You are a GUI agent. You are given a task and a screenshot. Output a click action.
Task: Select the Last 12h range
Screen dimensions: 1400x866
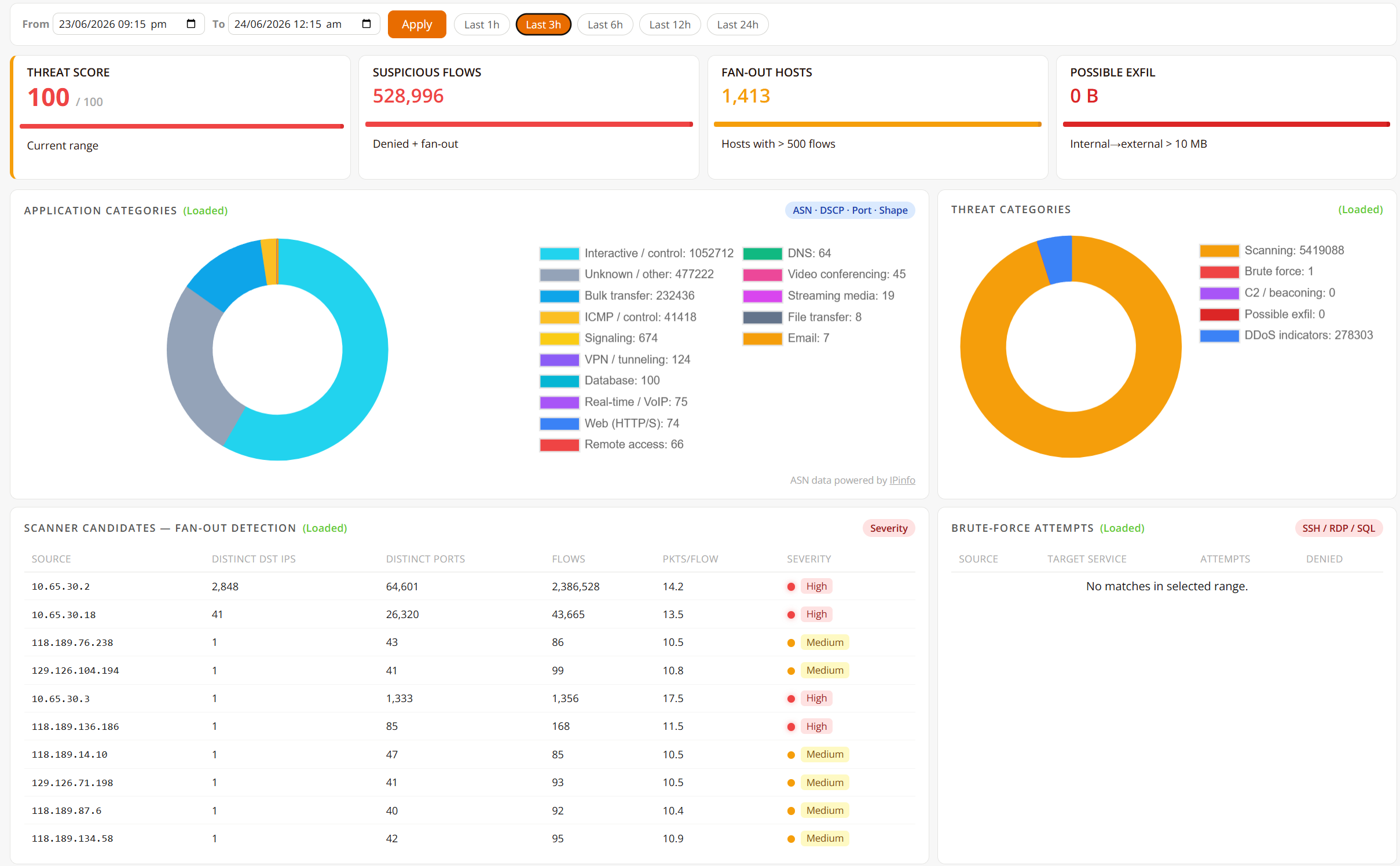pos(670,24)
